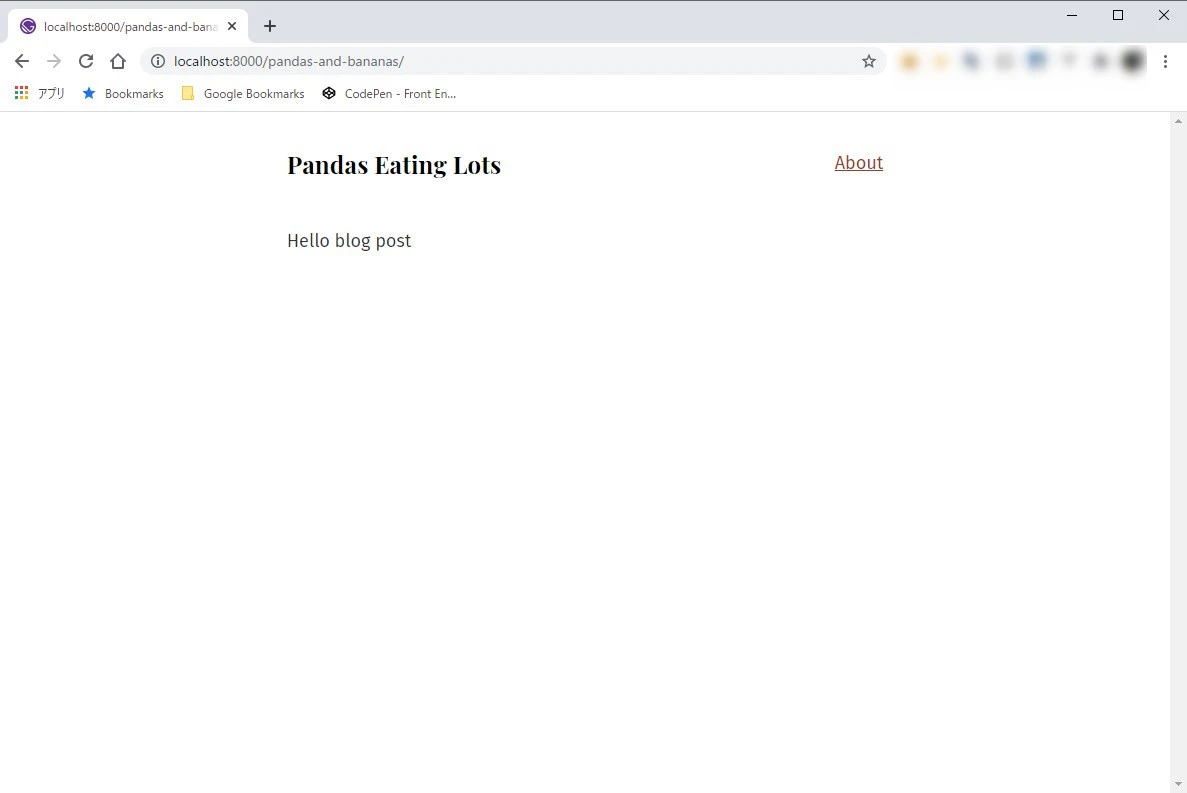Screen dimensions: 1187x793
Task: Click the Pandas Eating Lots site title
Action: pyautogui.click(x=394, y=165)
